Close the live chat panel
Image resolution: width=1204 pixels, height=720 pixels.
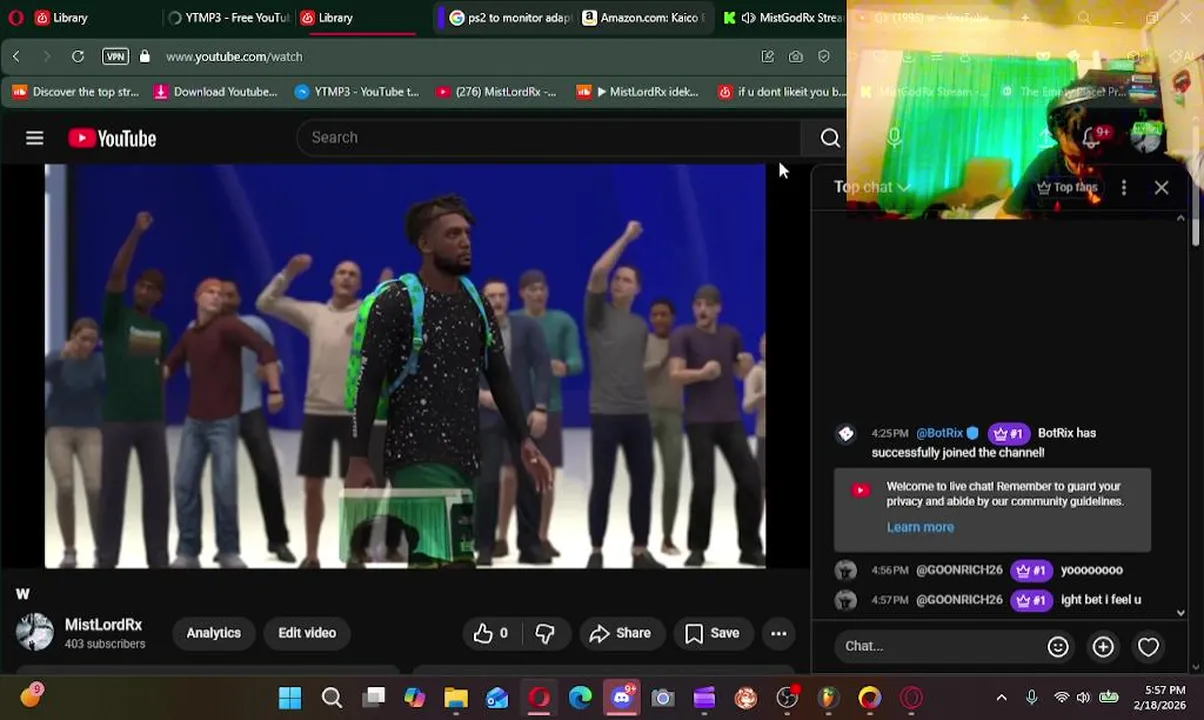1161,187
